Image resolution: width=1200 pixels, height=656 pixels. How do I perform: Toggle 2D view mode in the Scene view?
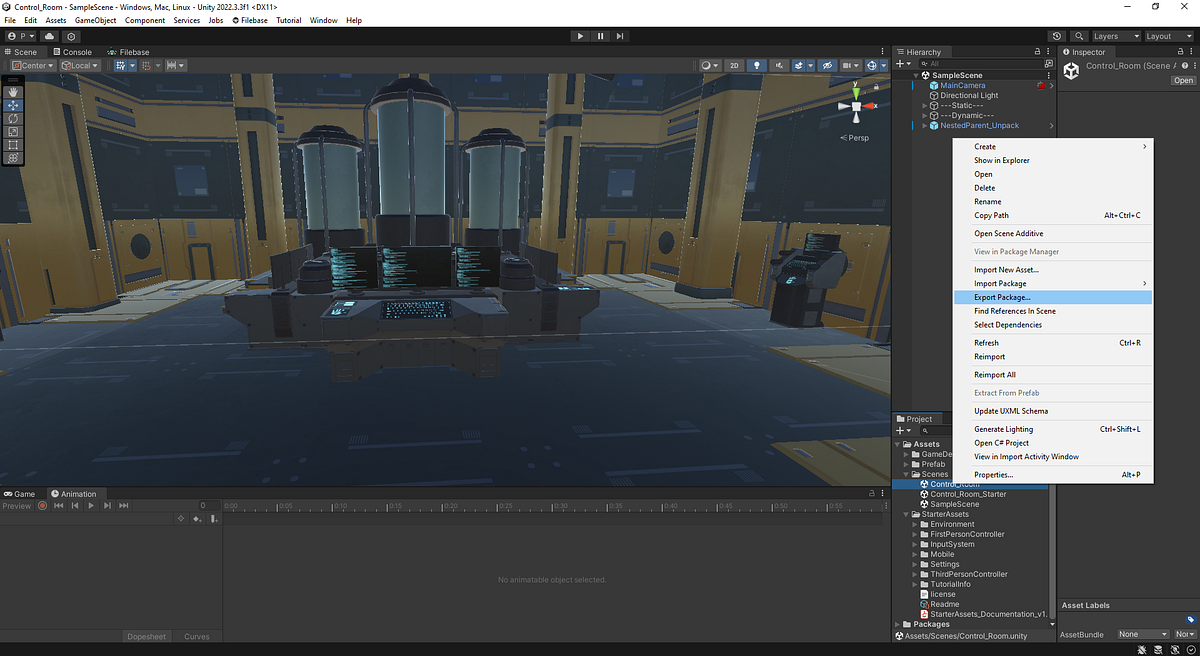click(733, 65)
